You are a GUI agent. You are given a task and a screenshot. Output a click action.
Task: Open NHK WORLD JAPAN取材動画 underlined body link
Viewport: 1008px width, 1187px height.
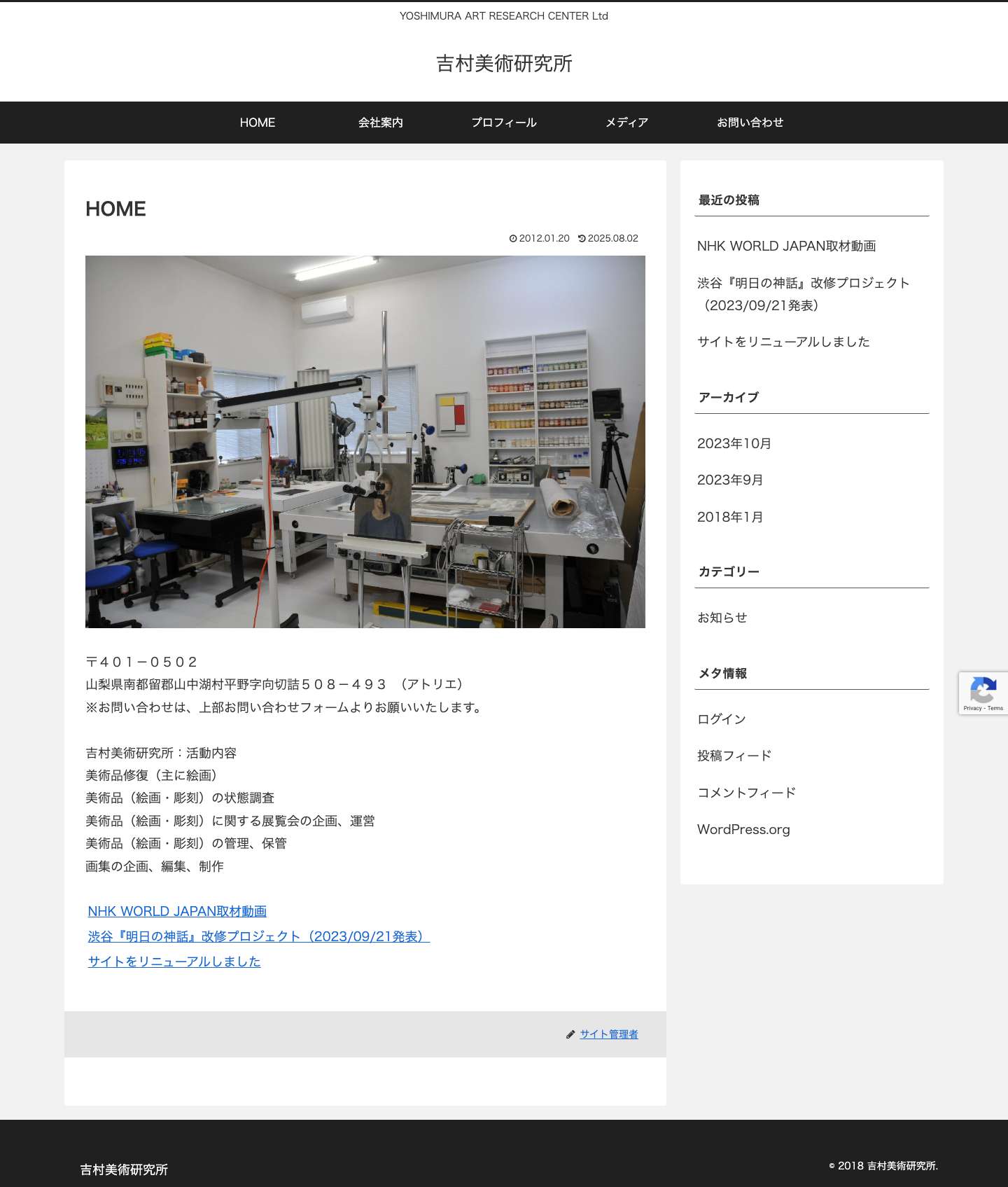pyautogui.click(x=177, y=911)
